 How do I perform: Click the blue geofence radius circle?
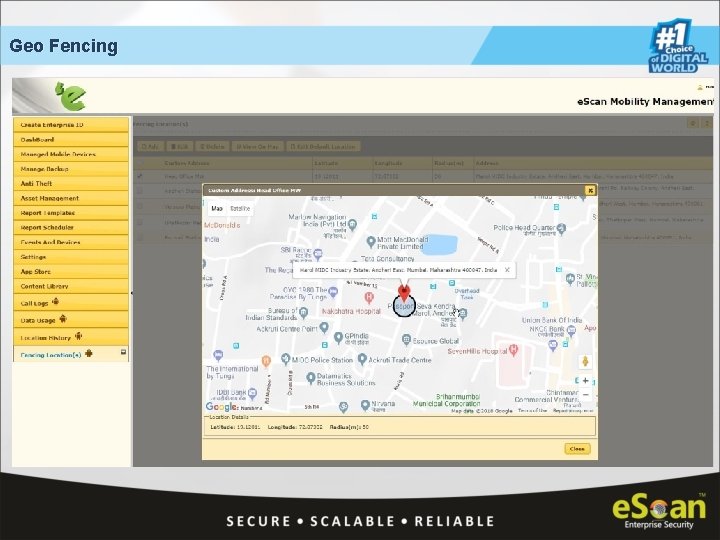tap(404, 306)
